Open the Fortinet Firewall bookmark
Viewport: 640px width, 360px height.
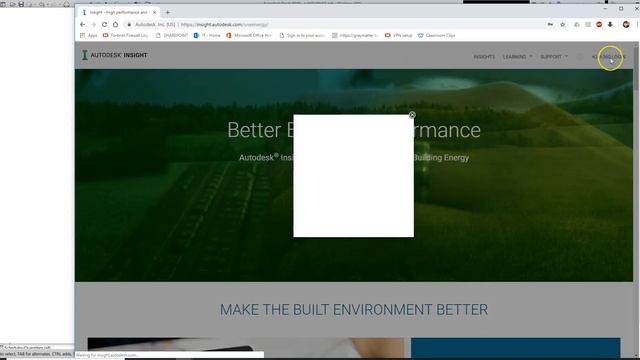point(125,36)
